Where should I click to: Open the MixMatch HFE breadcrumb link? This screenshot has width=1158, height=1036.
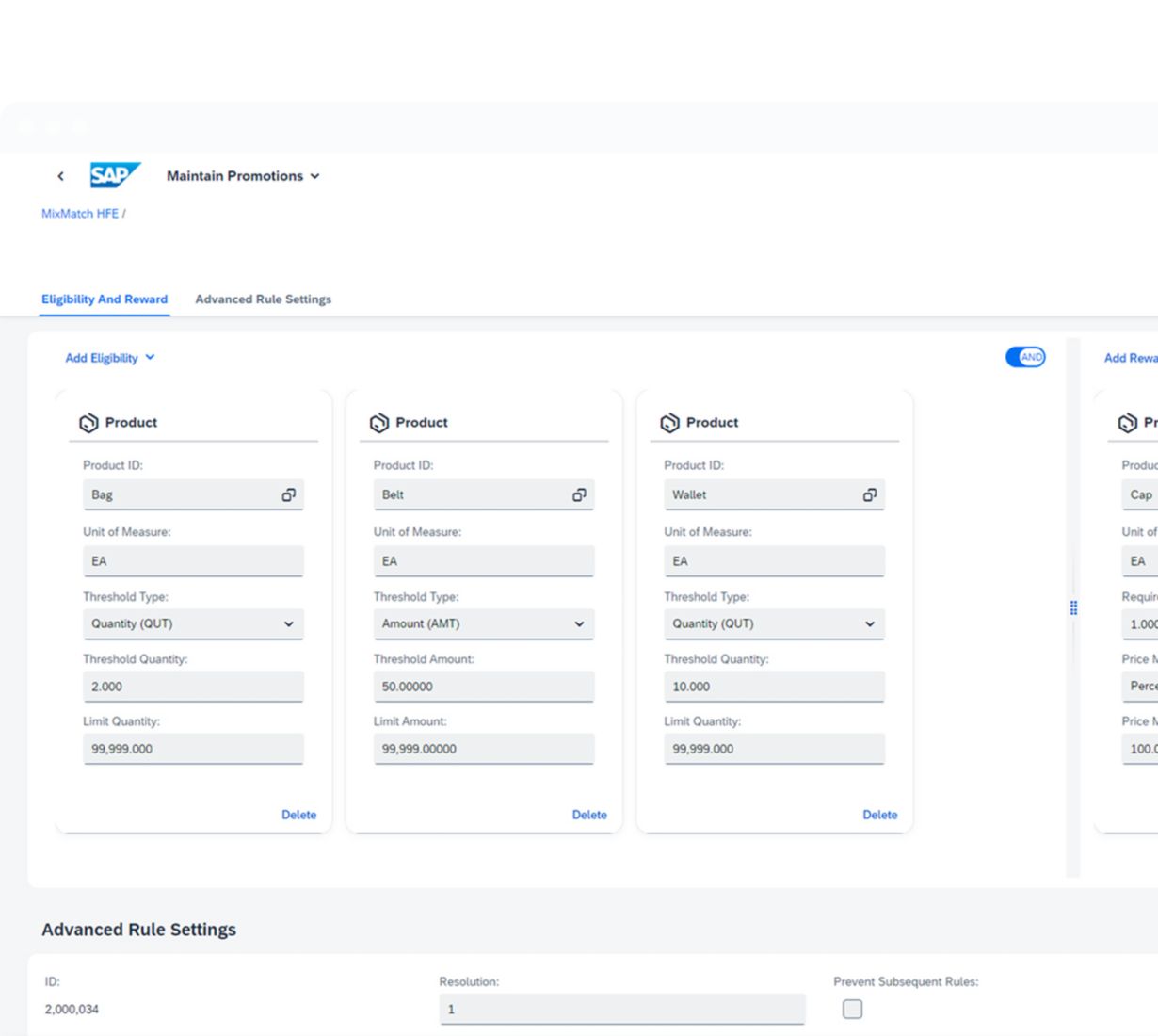[x=80, y=214]
